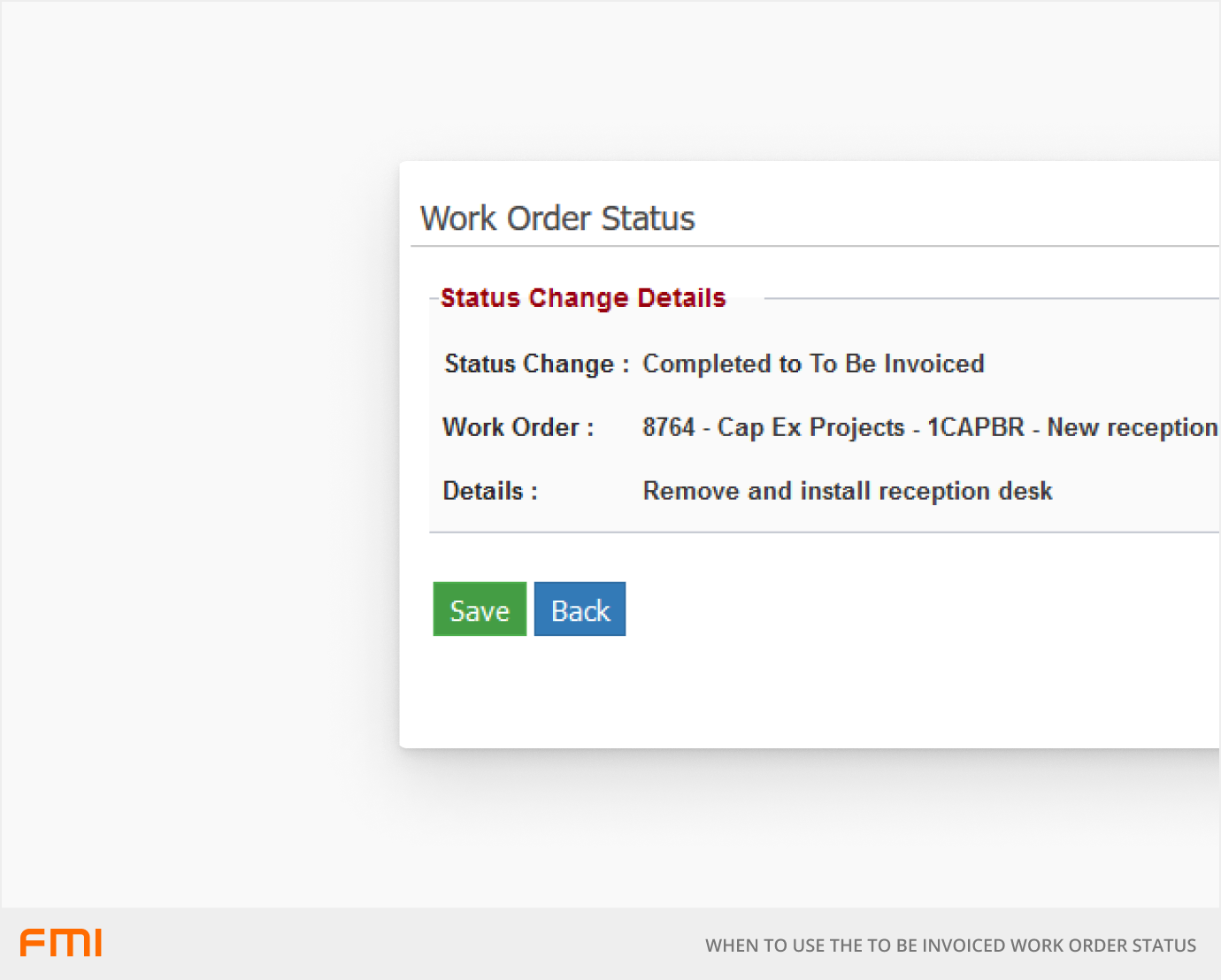Click the To Be Invoiced status text
Viewport: 1221px width, 980px height.
[x=896, y=364]
